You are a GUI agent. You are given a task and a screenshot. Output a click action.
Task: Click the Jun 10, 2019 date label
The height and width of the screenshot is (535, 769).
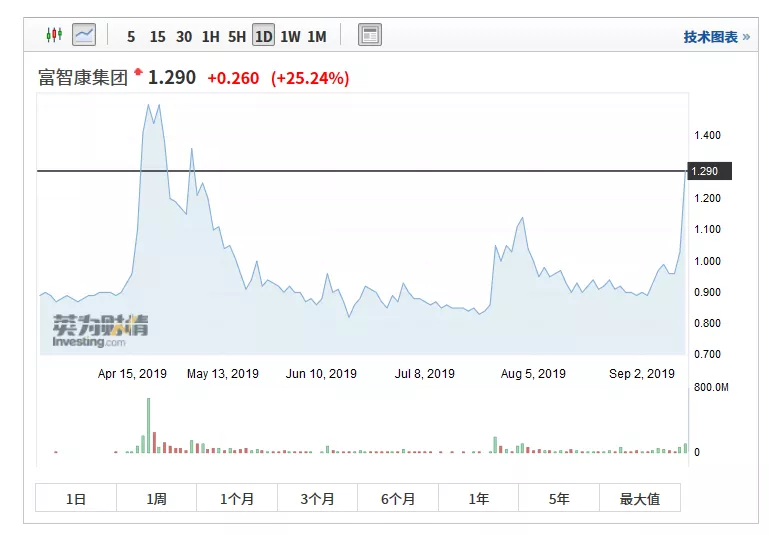coord(321,374)
